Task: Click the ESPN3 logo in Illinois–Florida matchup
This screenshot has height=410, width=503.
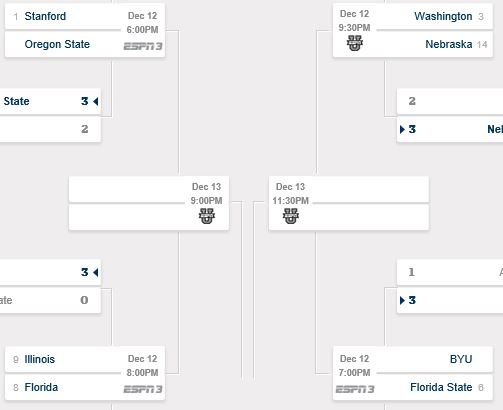Action: coord(143,389)
